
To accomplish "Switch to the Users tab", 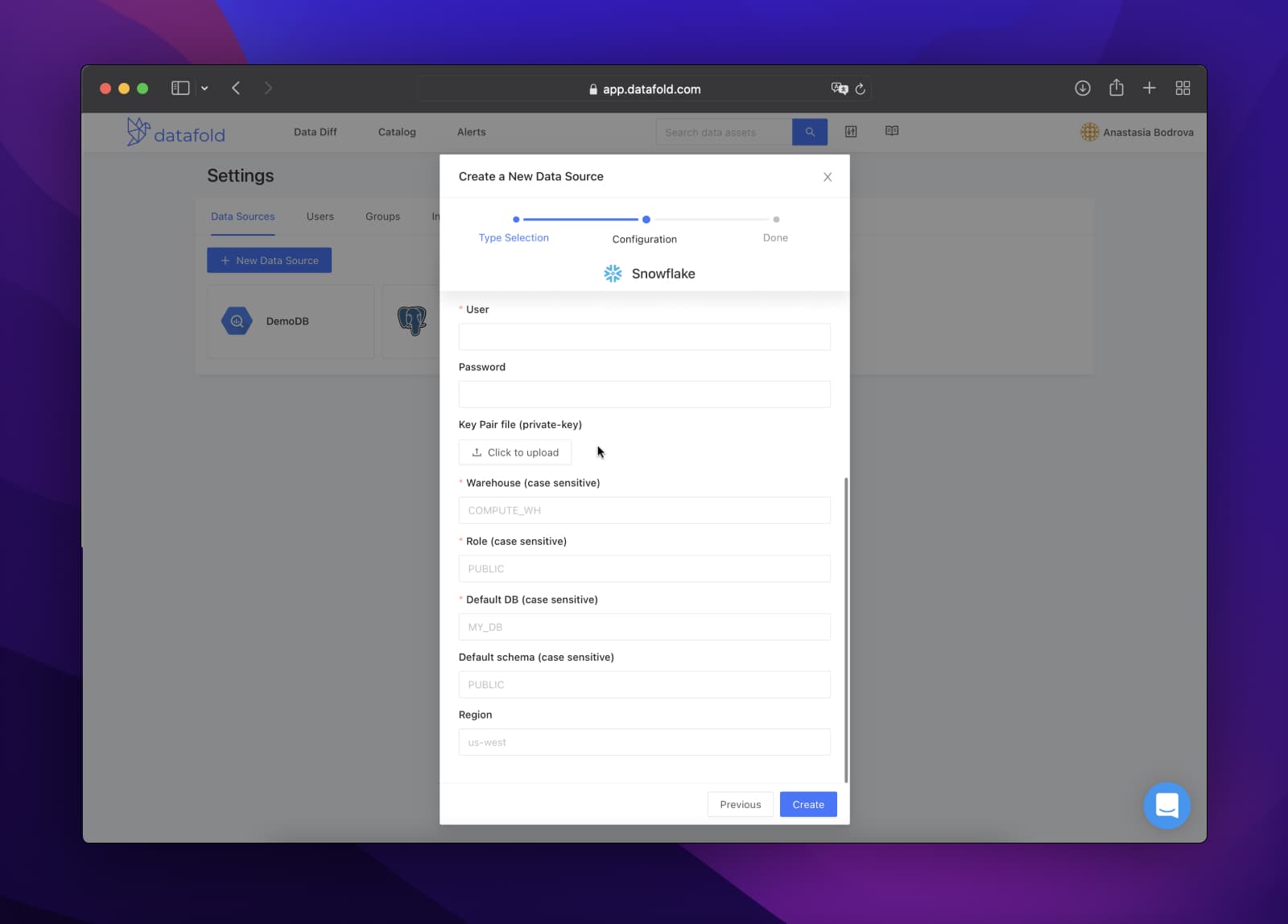I will click(320, 217).
